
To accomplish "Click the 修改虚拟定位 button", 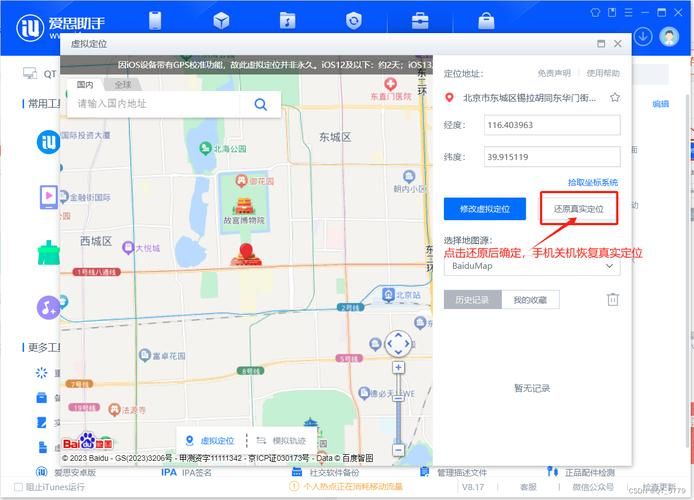I will point(485,209).
